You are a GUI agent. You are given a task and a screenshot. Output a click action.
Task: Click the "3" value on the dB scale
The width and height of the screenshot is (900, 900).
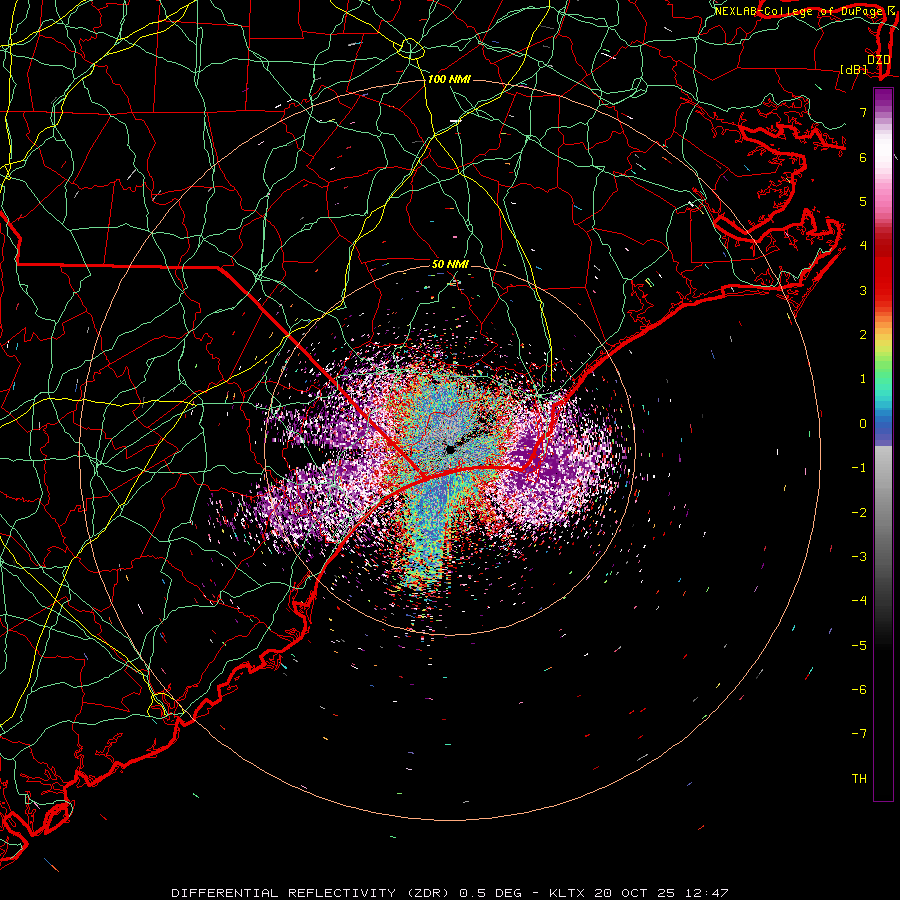pyautogui.click(x=863, y=290)
